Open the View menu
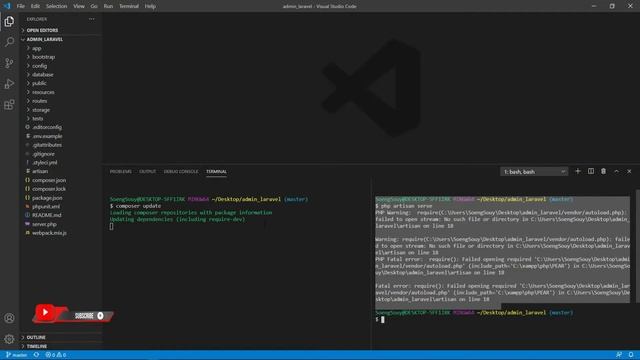 coord(79,6)
